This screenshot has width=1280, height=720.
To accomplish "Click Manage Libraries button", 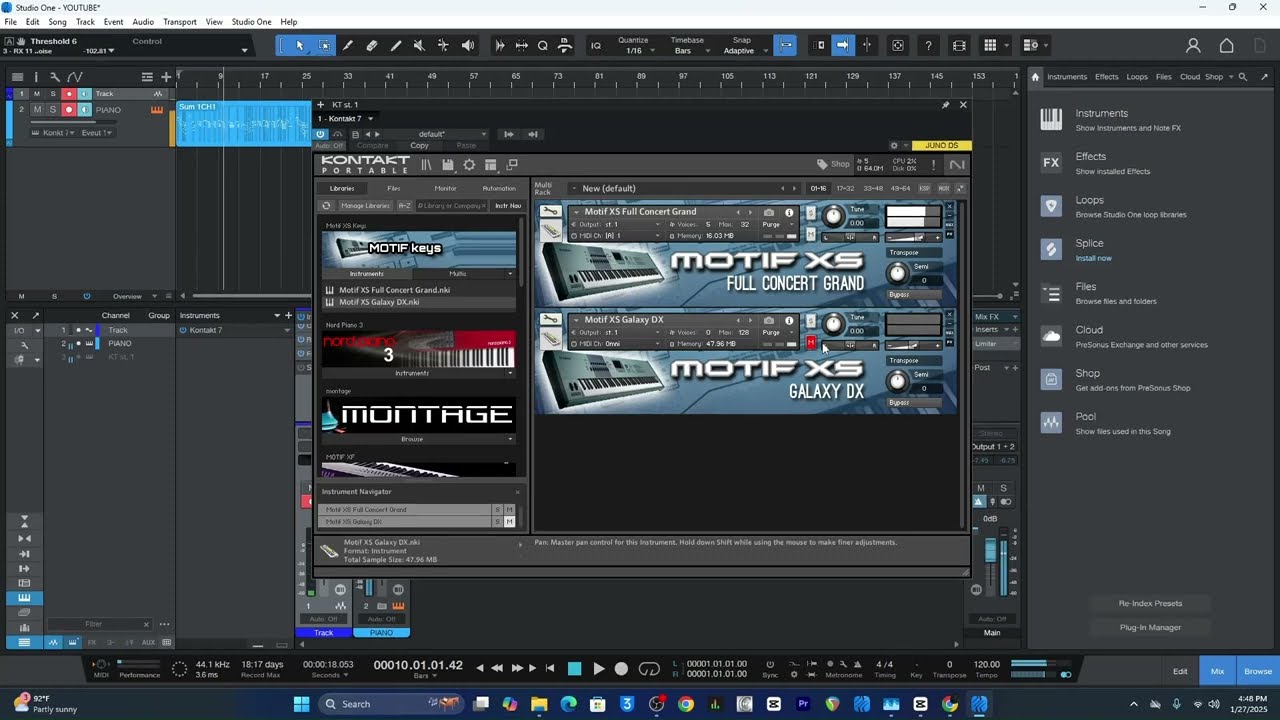I will click(x=365, y=206).
